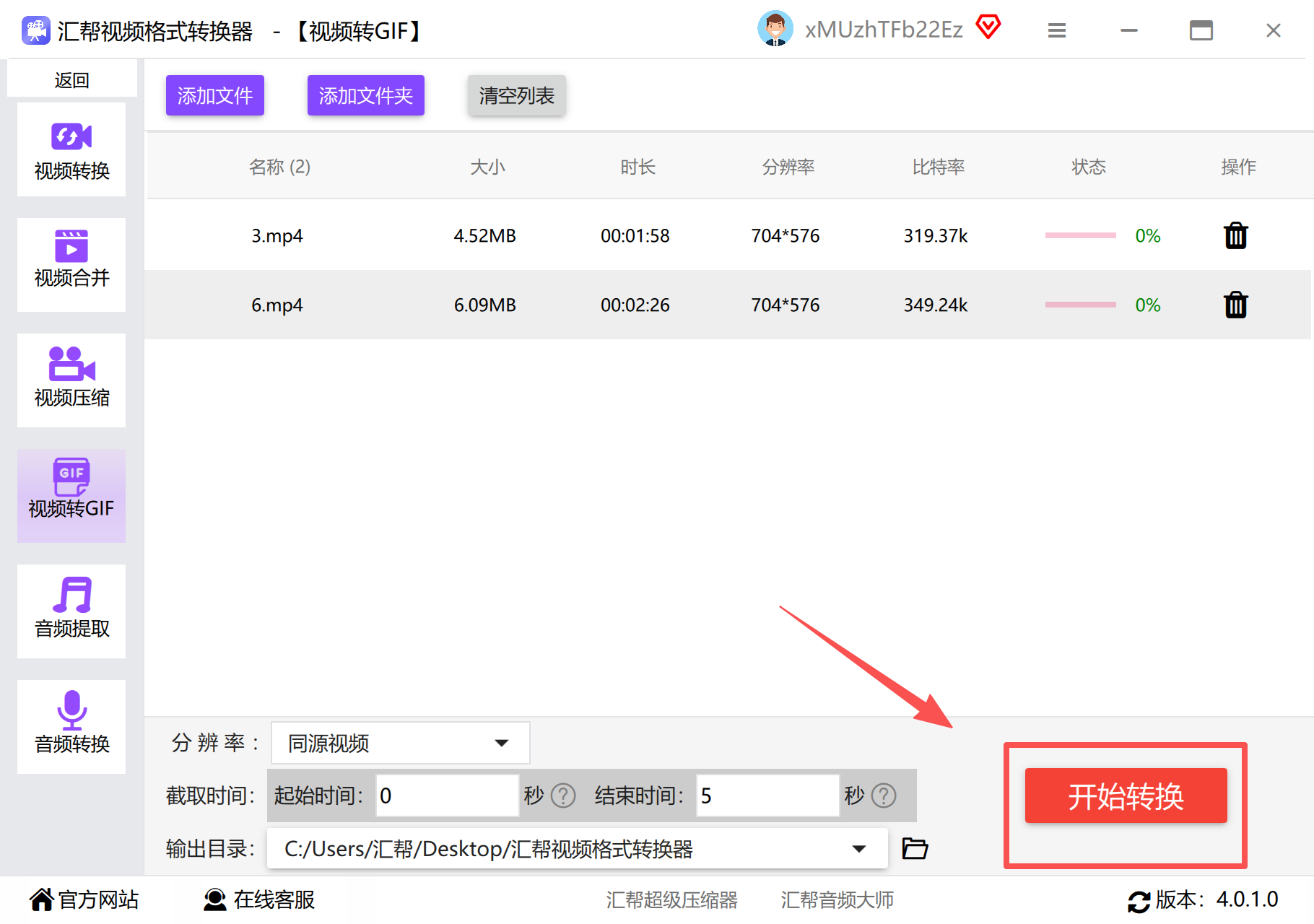
Task: Select the 3.mp4 file name
Action: (277, 236)
